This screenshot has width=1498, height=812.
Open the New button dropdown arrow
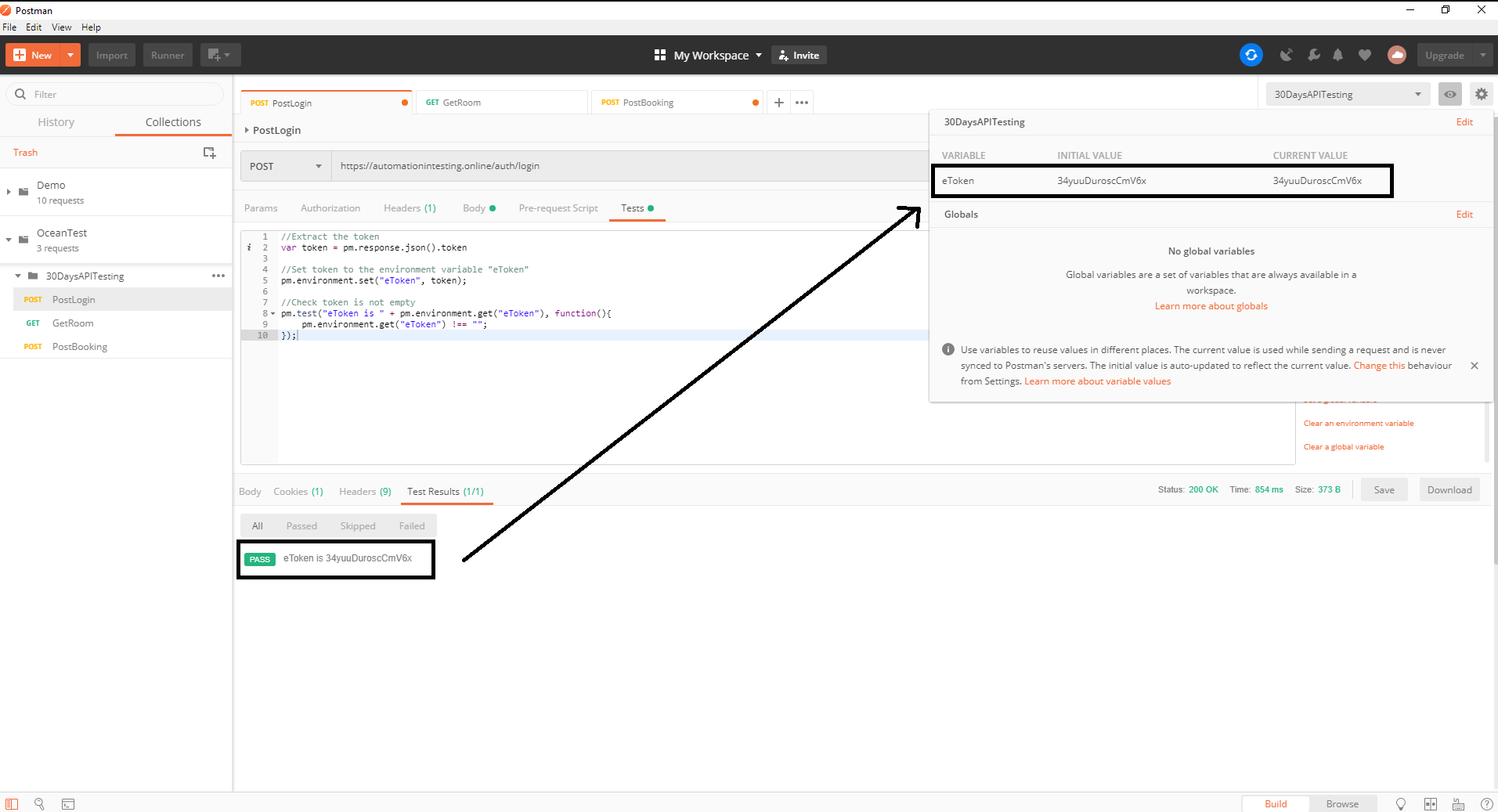click(x=70, y=55)
